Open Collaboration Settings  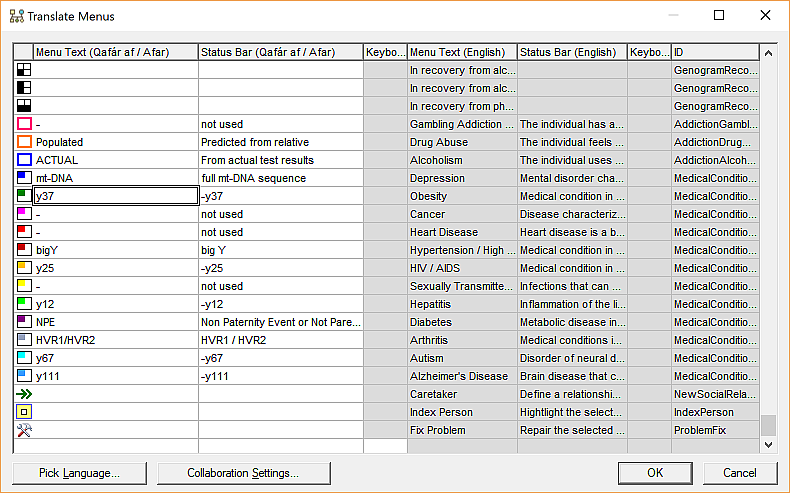(243, 473)
